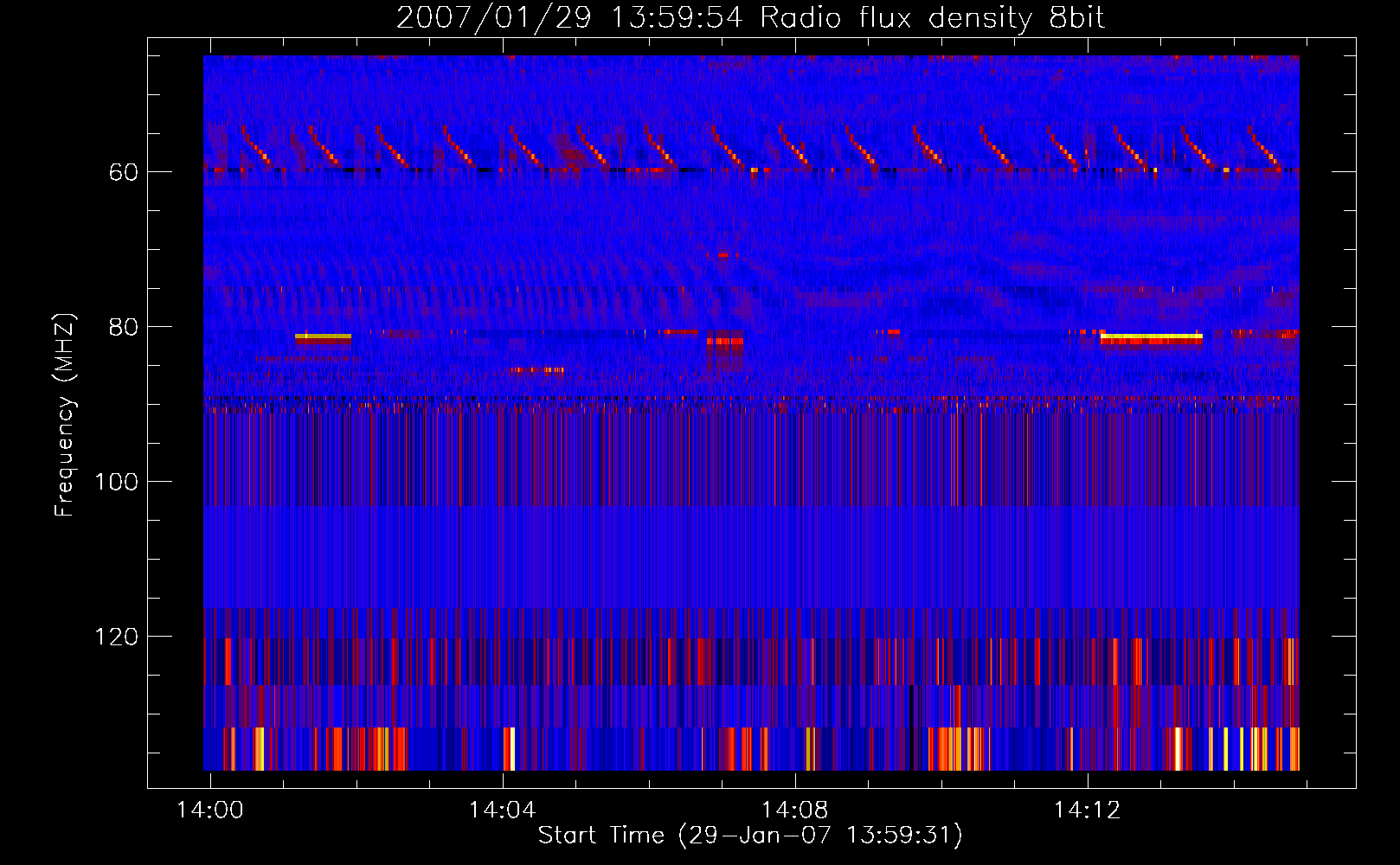Viewport: 1400px width, 865px height.
Task: Click the 14:08 time tick label
Action: coord(795,810)
